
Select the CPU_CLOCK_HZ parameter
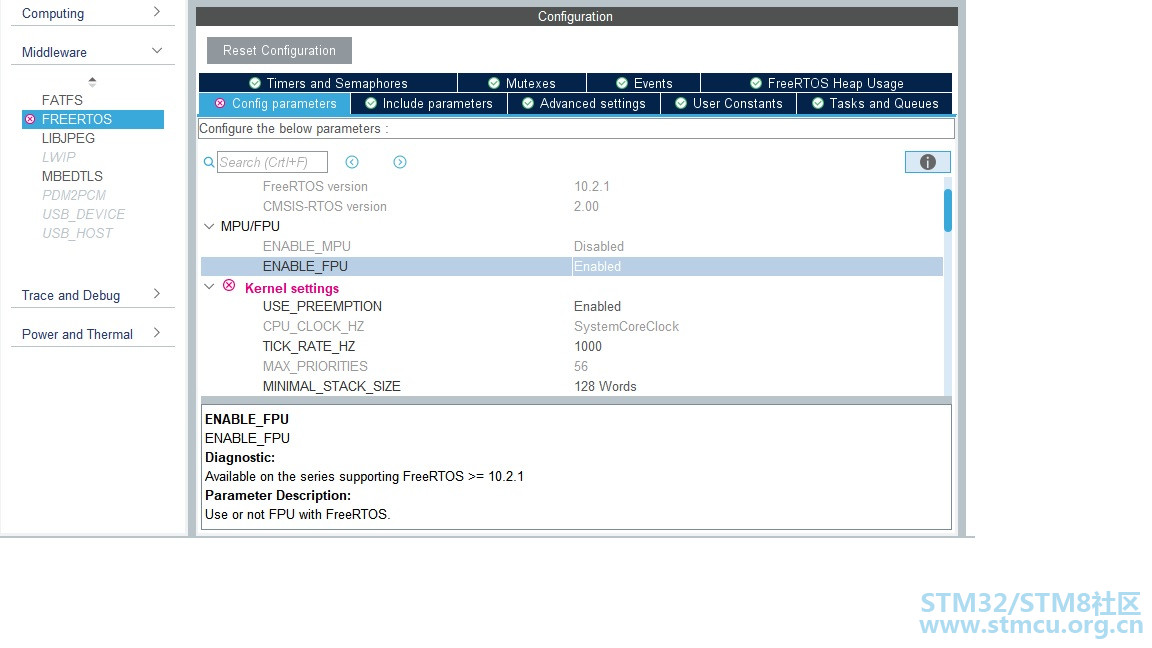pos(313,326)
